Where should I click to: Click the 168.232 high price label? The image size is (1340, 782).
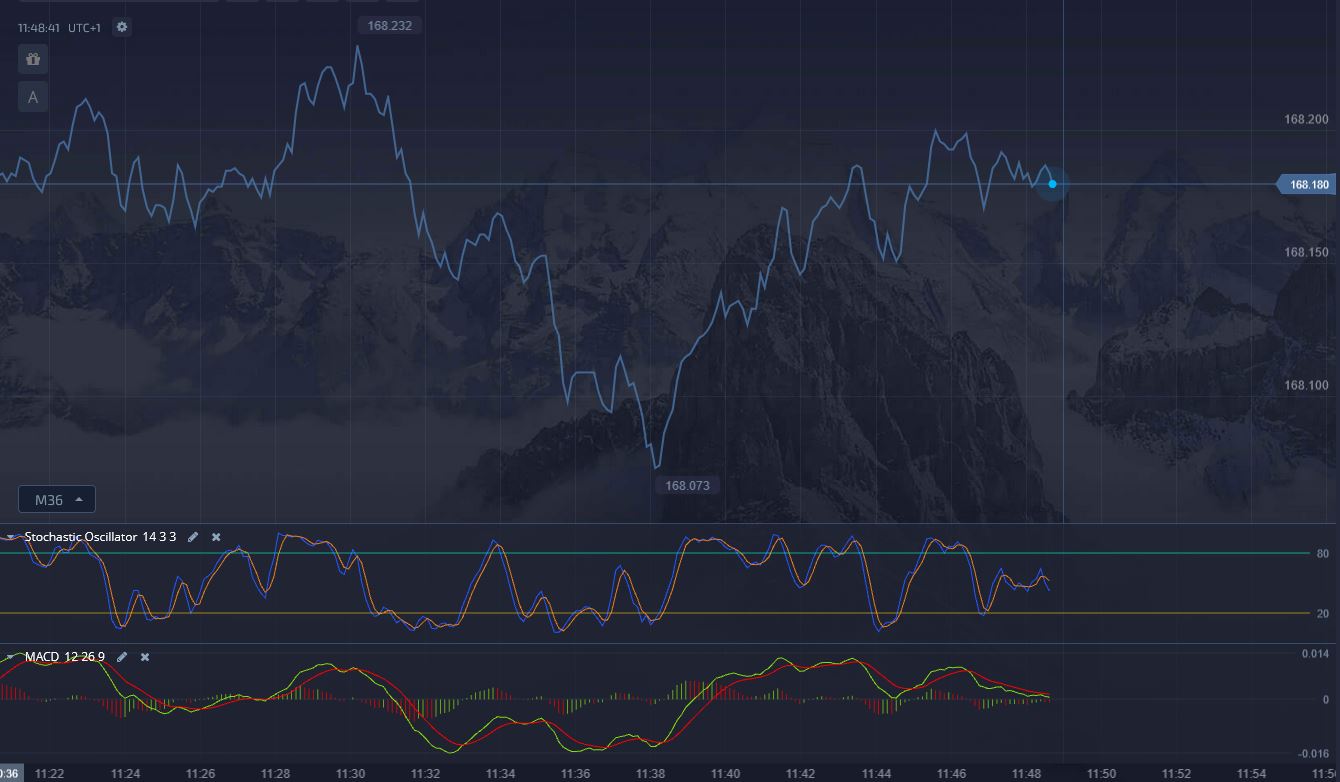389,25
